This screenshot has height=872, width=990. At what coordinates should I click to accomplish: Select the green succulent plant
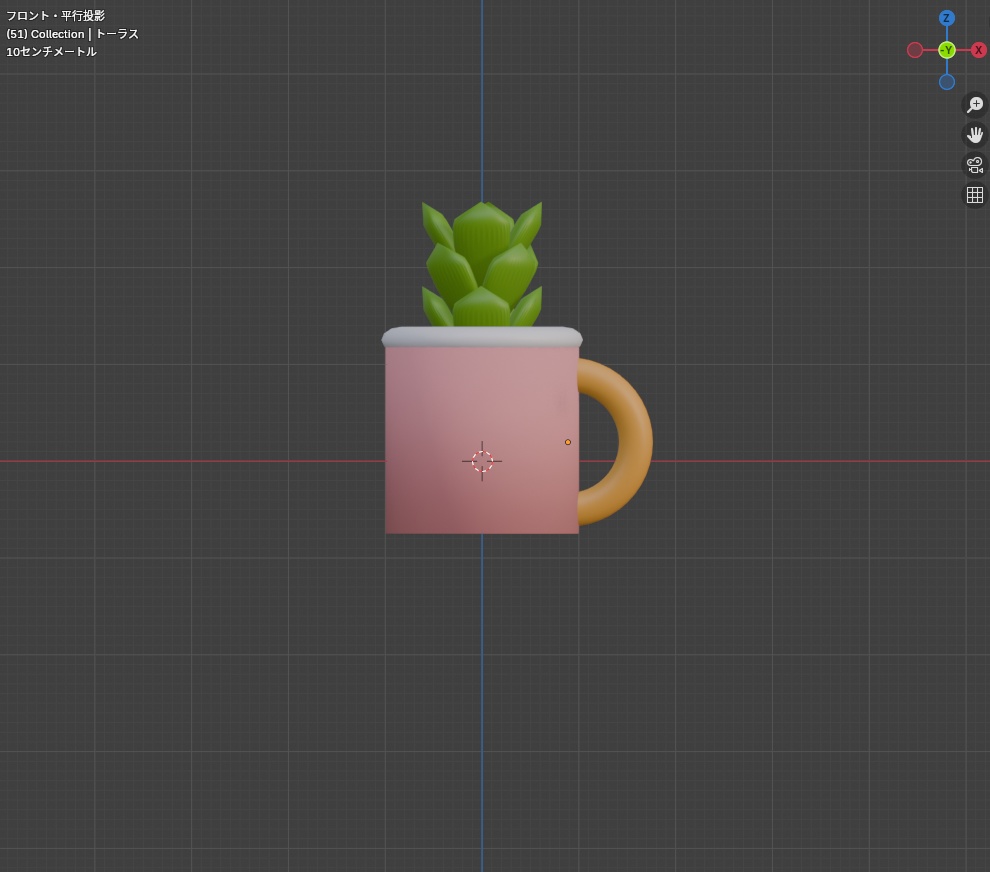482,264
